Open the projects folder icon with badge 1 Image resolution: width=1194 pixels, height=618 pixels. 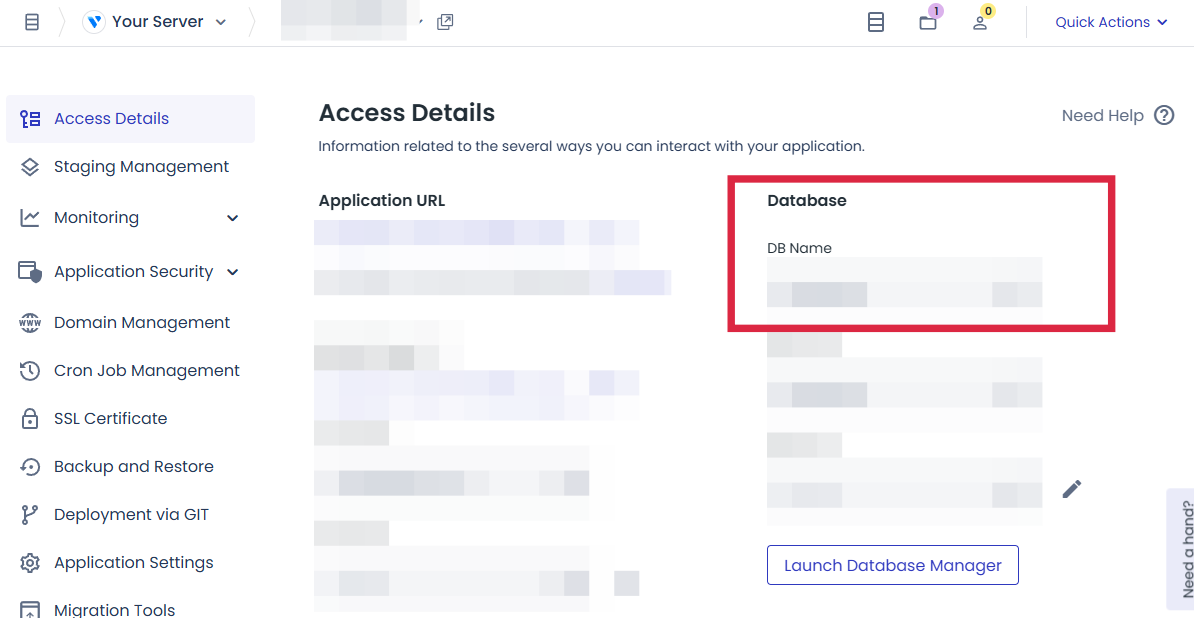pyautogui.click(x=928, y=22)
